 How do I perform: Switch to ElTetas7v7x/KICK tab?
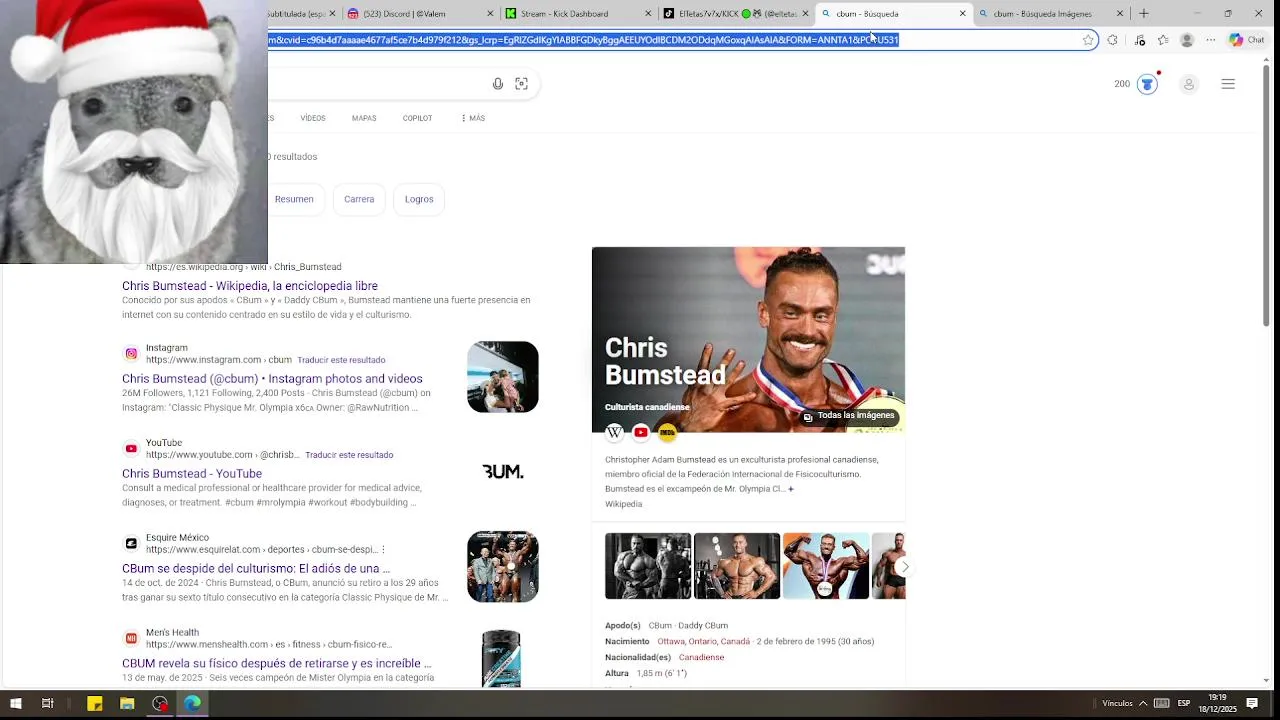click(x=737, y=14)
